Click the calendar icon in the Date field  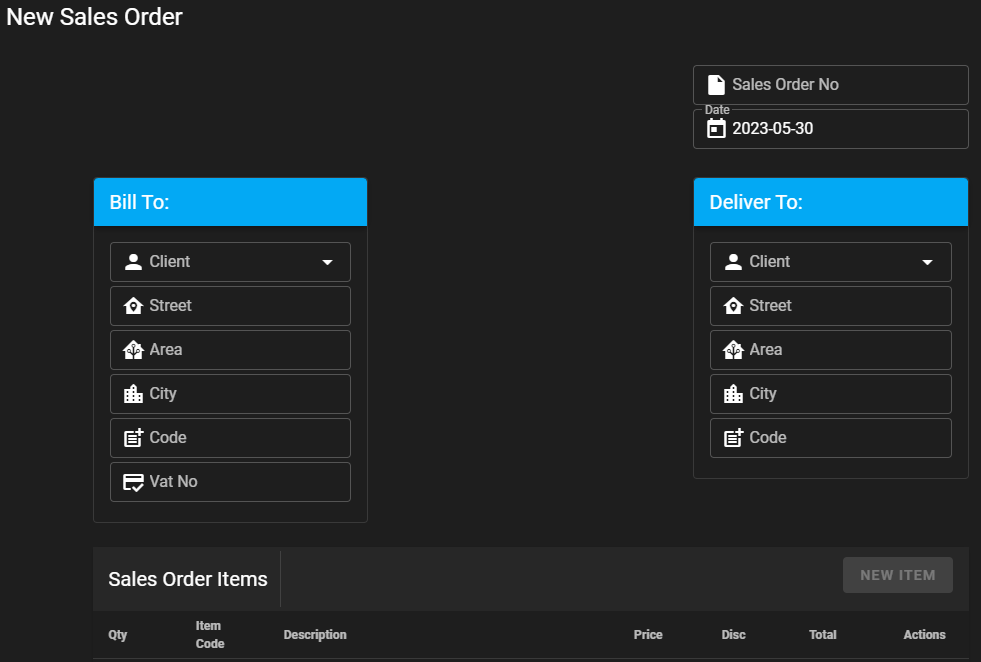pos(716,128)
